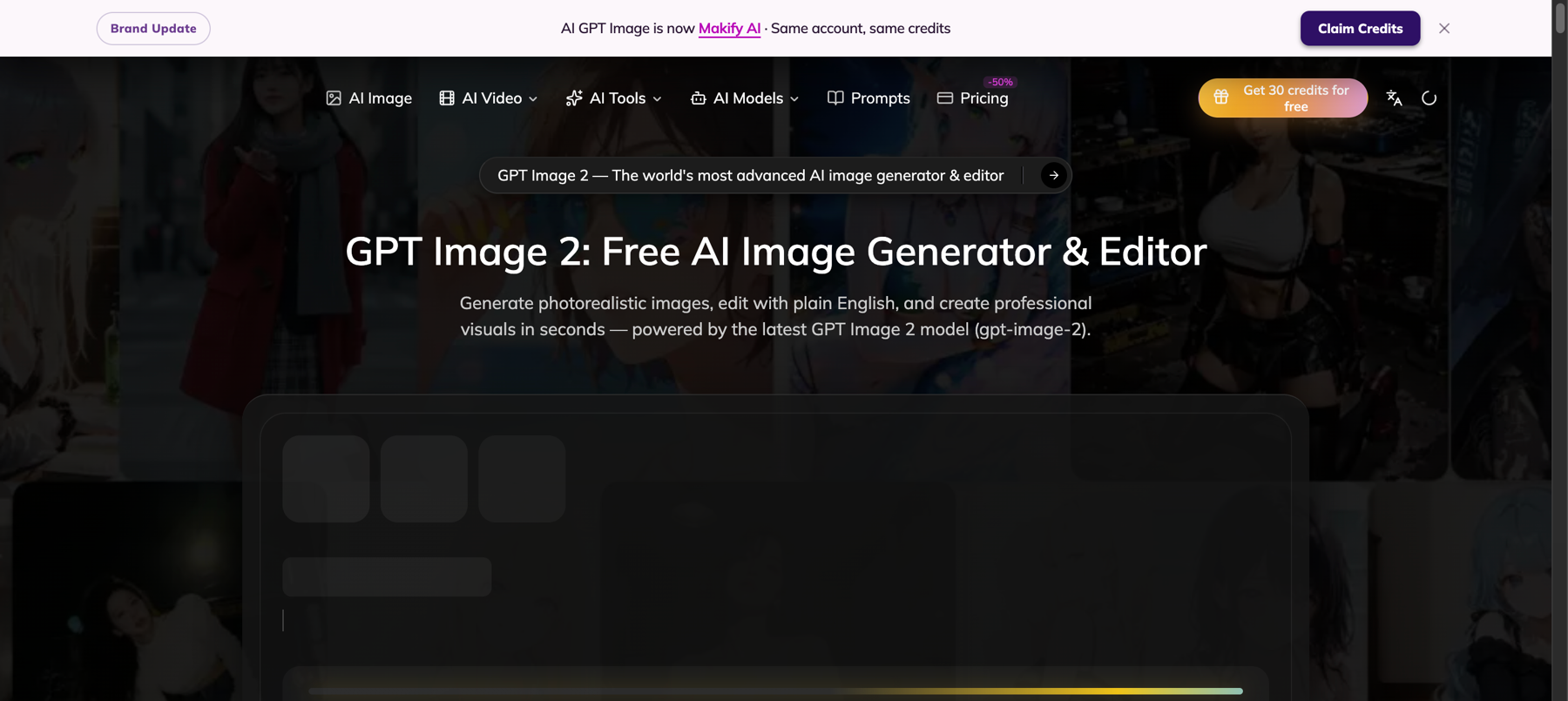Open the AI Models menu
The width and height of the screenshot is (1568, 701).
[x=745, y=98]
